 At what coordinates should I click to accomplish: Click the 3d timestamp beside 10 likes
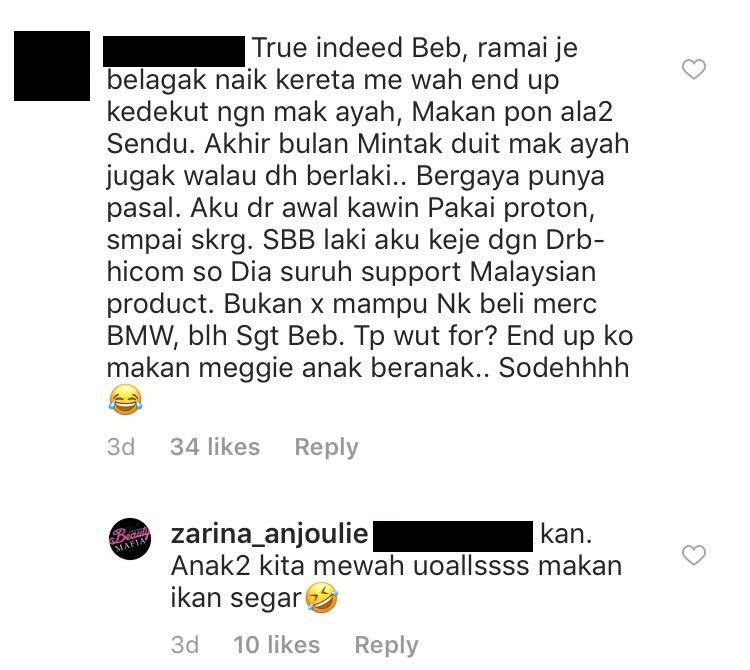[x=185, y=645]
